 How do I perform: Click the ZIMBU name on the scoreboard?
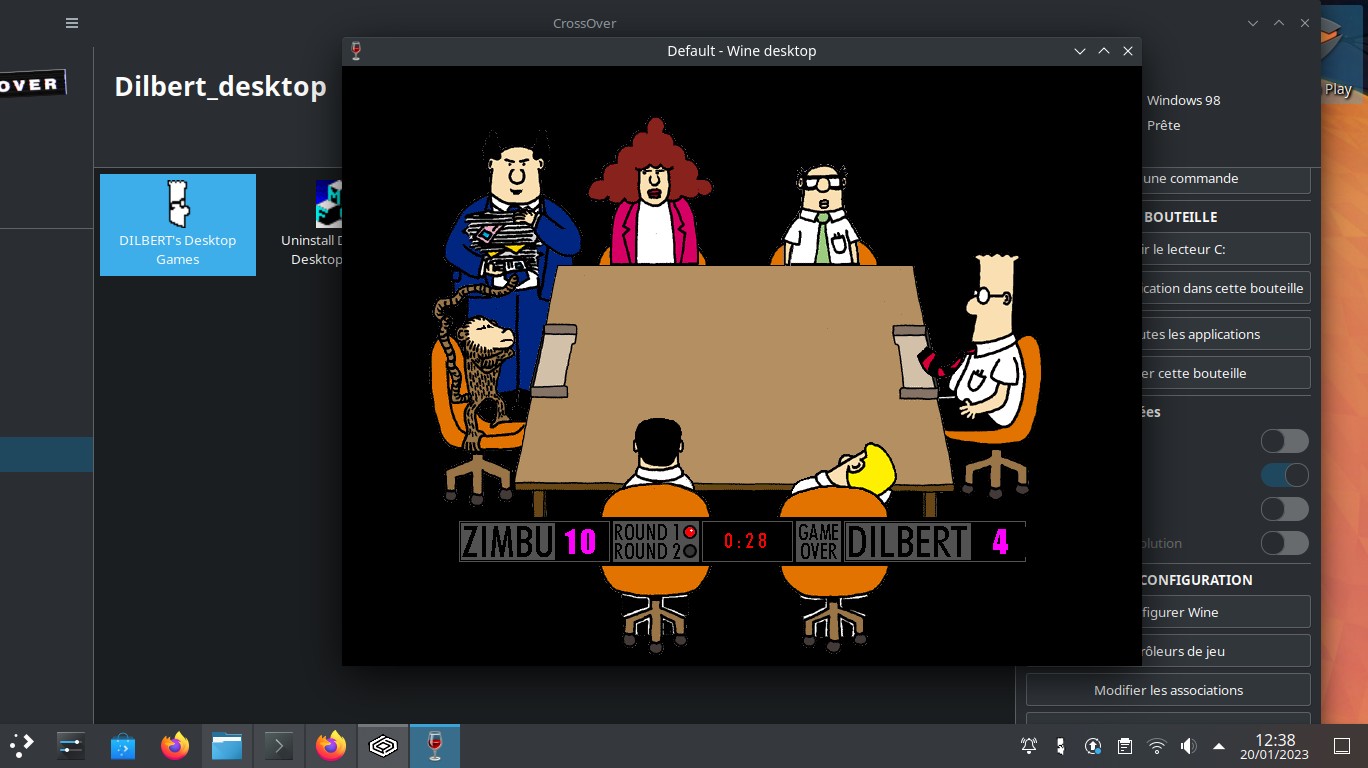point(507,542)
